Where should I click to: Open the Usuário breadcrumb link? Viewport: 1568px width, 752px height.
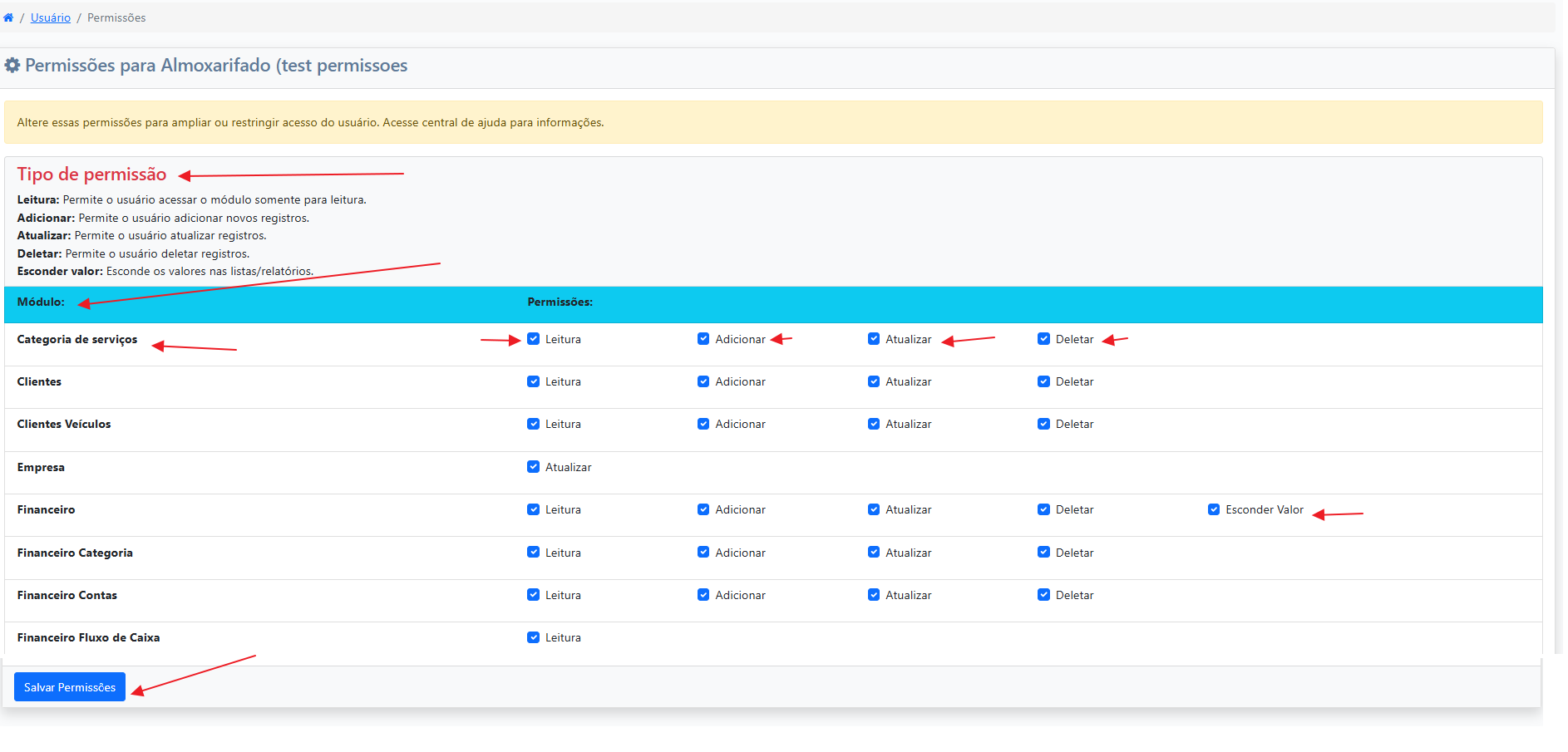(51, 17)
